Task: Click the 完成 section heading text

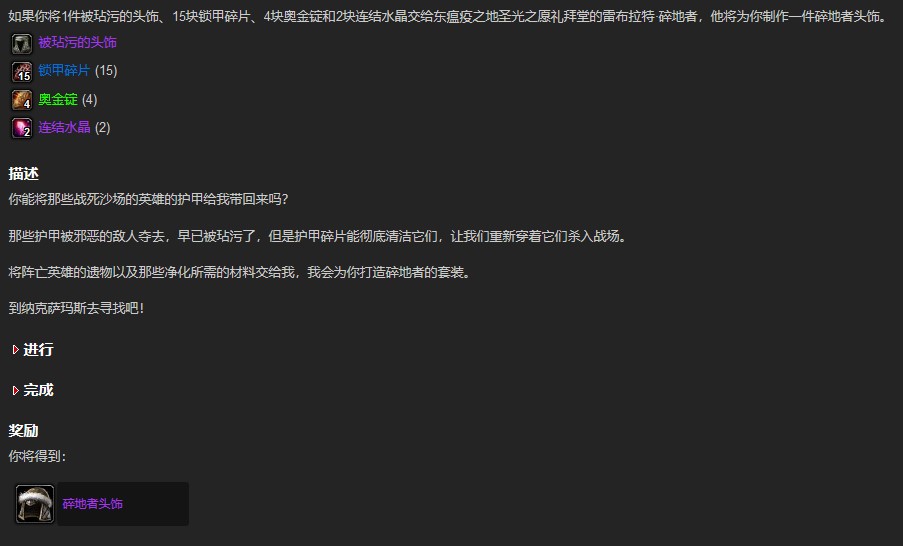Action: (x=38, y=390)
